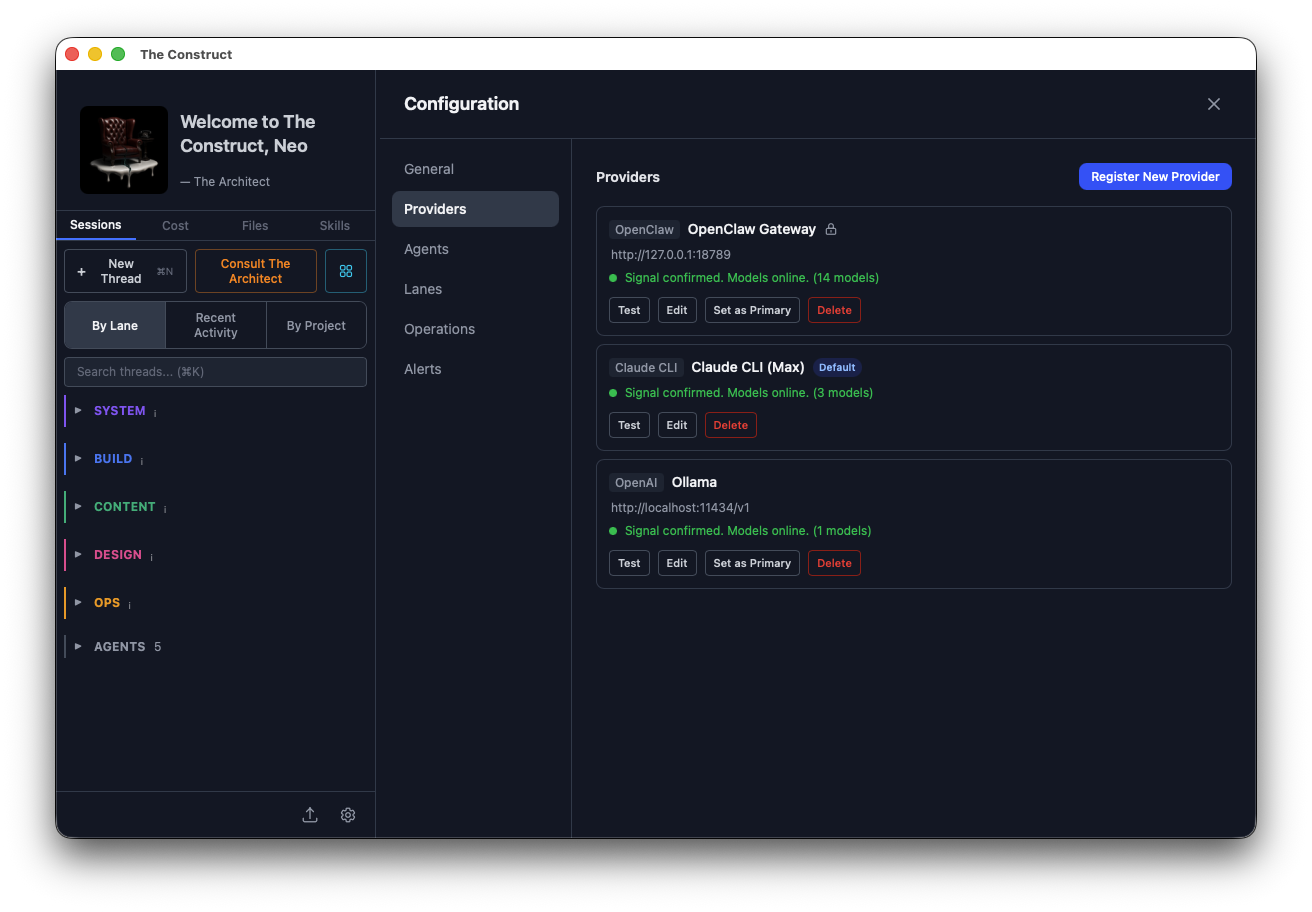Click the Claude CLI type tag
This screenshot has height=912, width=1312.
coord(646,367)
